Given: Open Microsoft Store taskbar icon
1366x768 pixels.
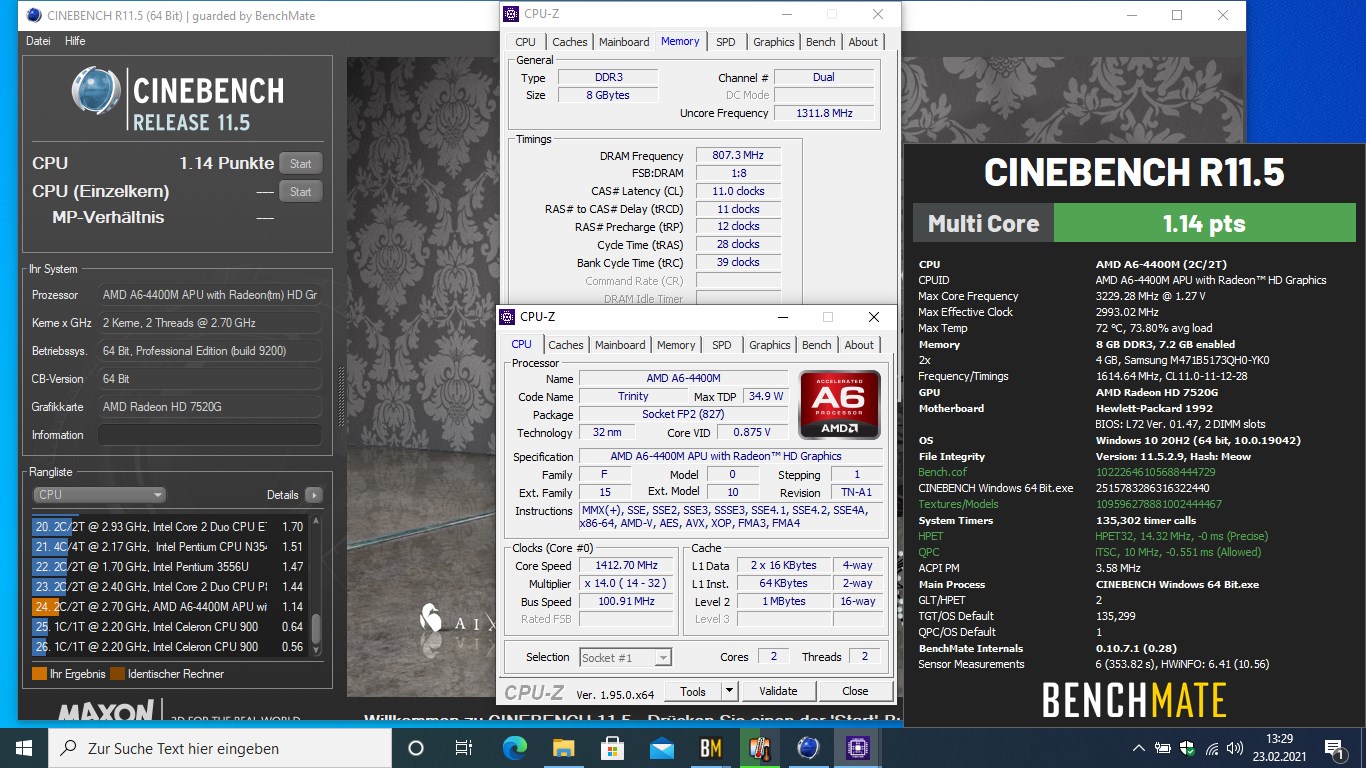Looking at the screenshot, I should [612, 748].
